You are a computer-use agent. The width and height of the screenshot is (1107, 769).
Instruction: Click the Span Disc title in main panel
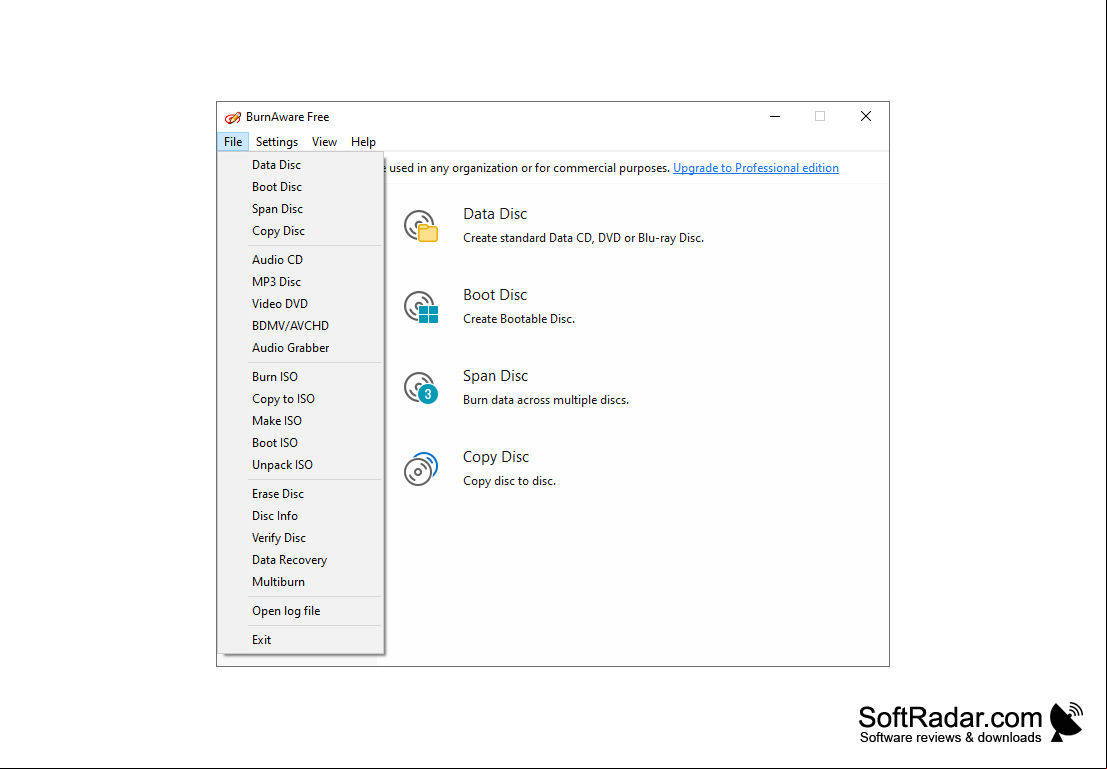click(495, 376)
